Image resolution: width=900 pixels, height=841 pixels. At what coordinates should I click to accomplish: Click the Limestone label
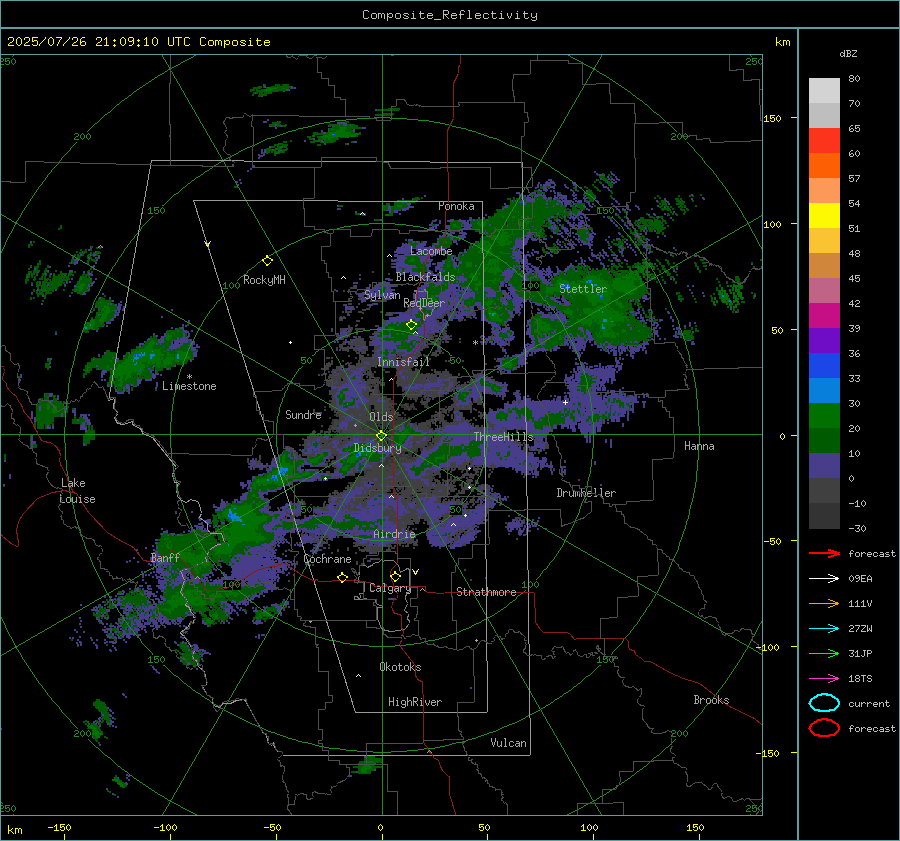pos(189,386)
